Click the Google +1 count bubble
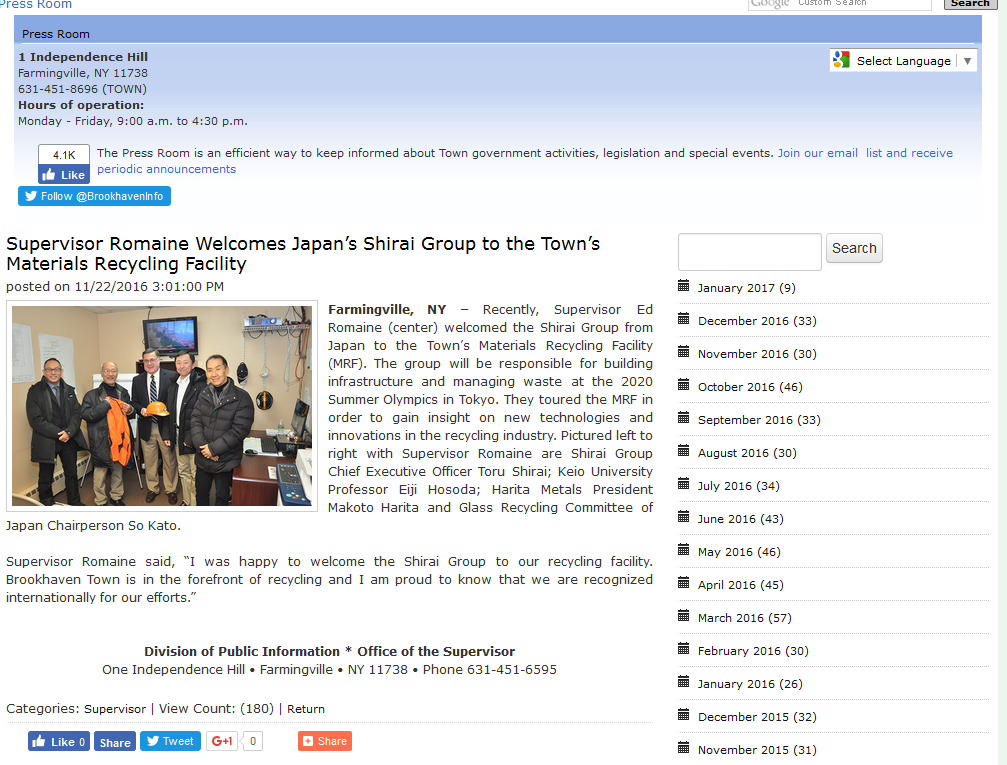The height and width of the screenshot is (765, 1007). (x=253, y=741)
